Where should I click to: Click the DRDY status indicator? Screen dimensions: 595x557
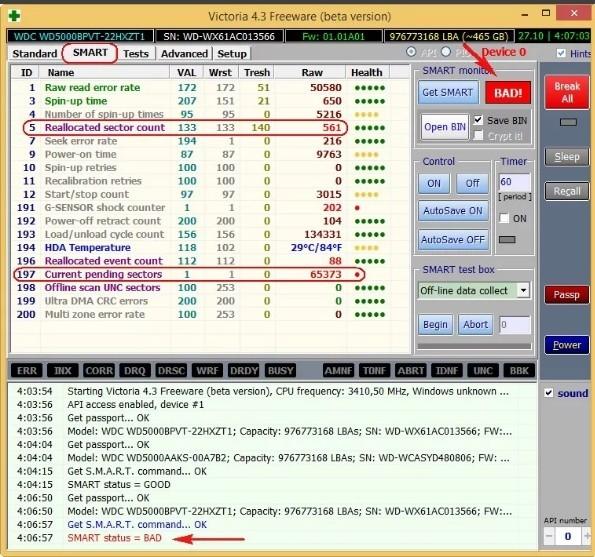(x=244, y=370)
